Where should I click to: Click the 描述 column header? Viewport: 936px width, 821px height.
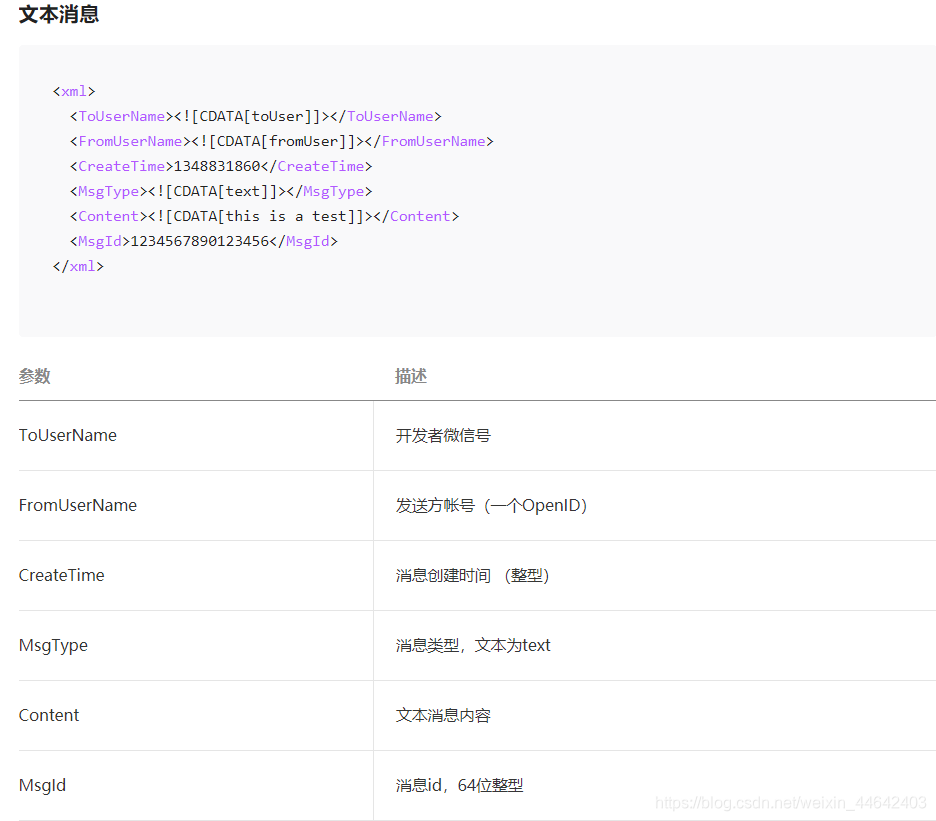[x=411, y=376]
